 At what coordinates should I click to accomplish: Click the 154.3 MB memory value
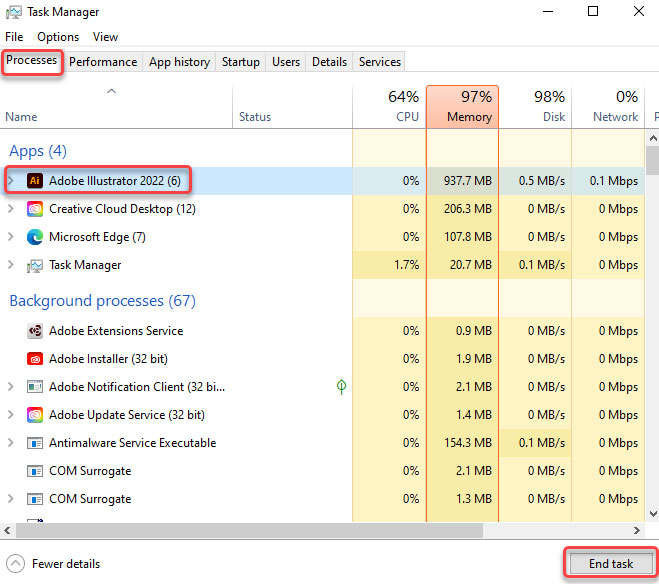coord(468,443)
